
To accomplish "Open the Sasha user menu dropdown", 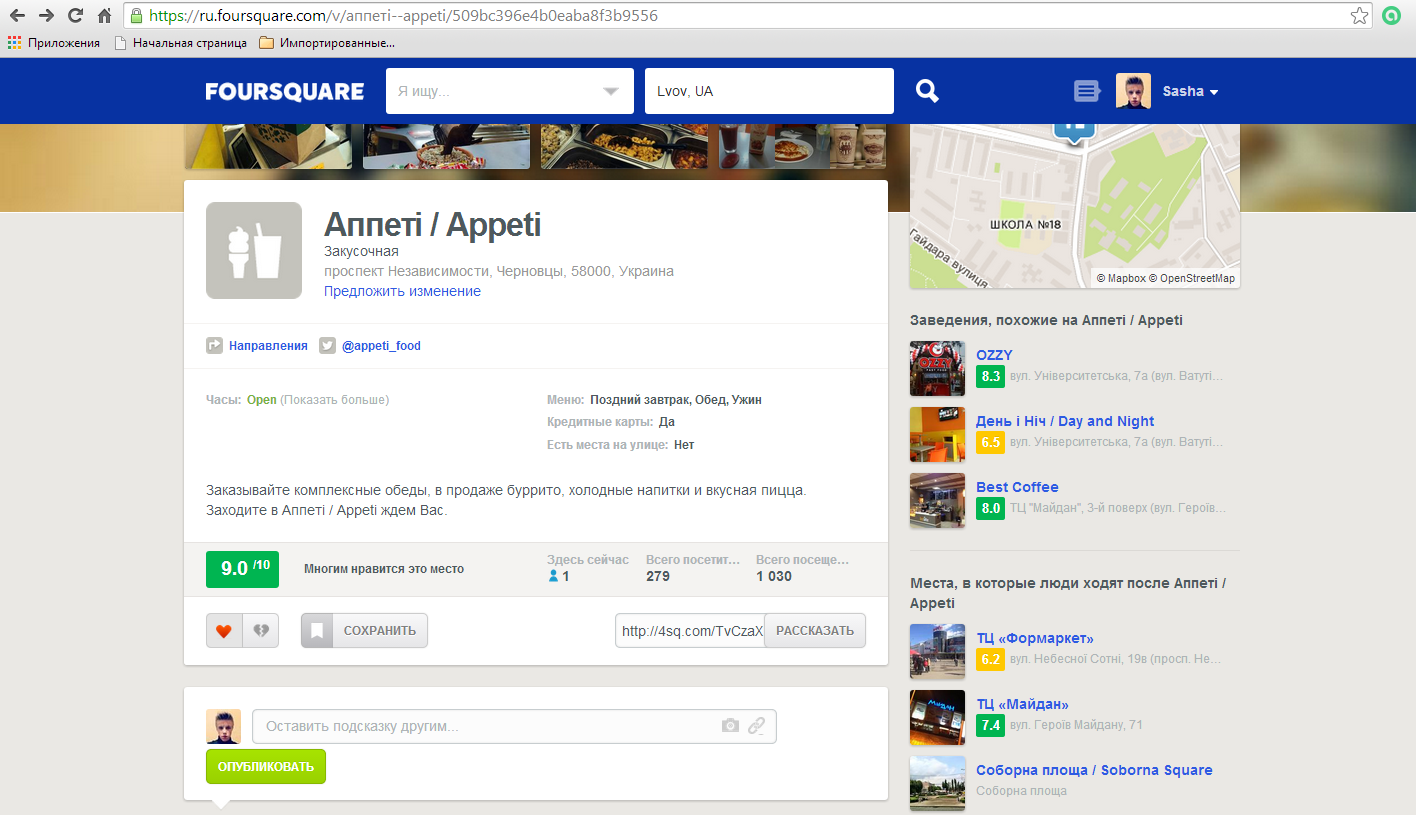I will coord(1190,91).
